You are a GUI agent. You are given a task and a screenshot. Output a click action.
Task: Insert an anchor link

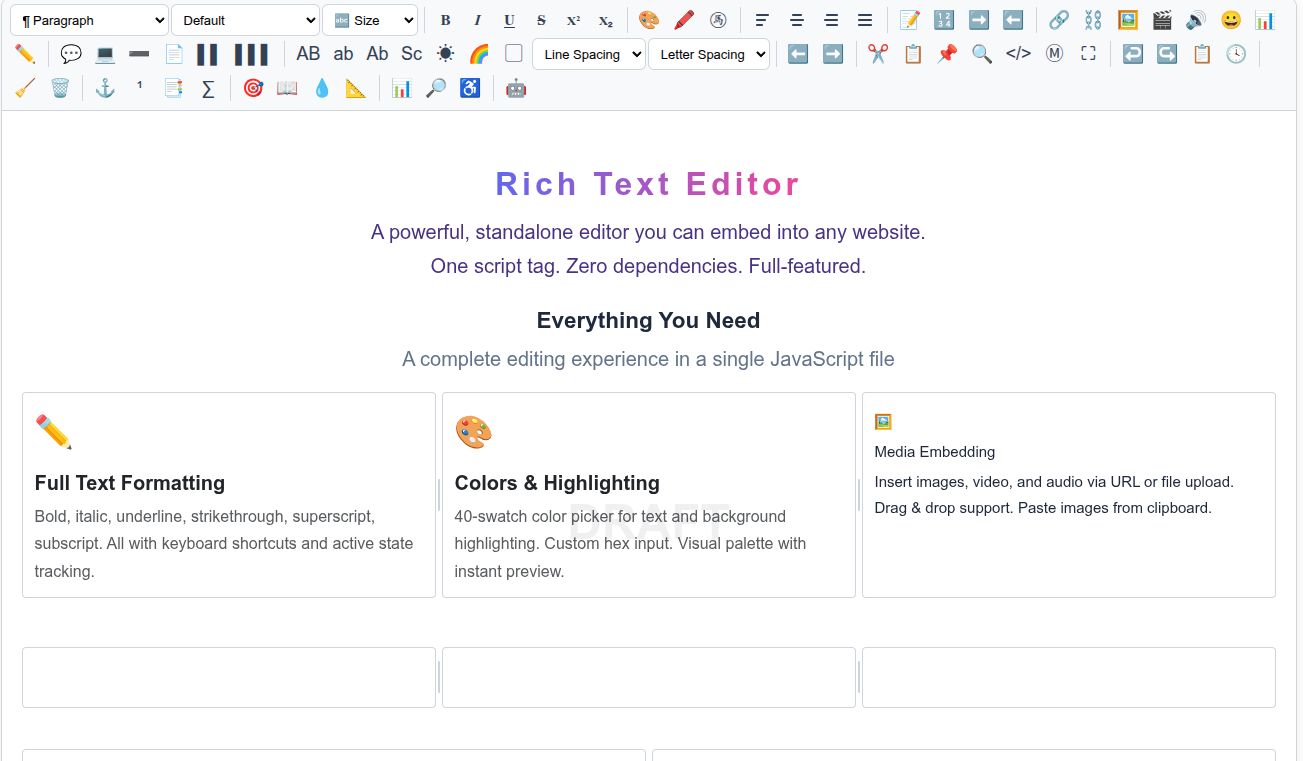pos(104,88)
